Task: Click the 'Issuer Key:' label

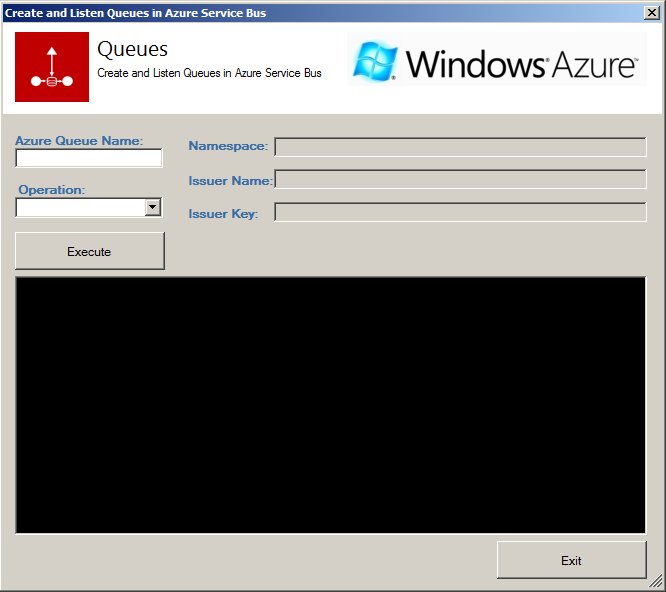Action: click(x=223, y=213)
